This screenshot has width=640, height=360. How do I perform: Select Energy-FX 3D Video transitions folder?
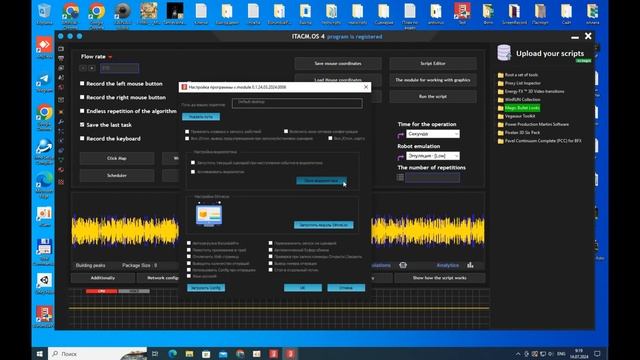point(534,91)
